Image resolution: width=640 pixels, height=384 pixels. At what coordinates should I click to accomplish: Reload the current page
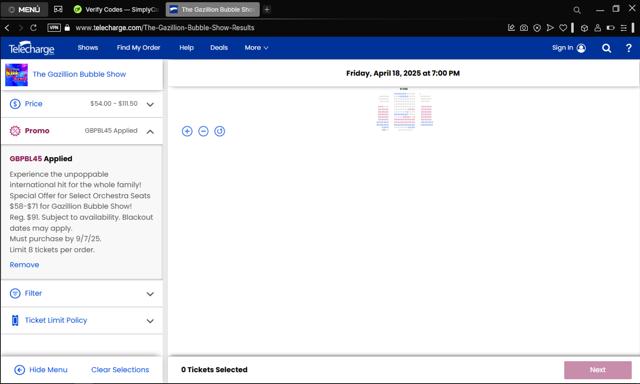33,28
